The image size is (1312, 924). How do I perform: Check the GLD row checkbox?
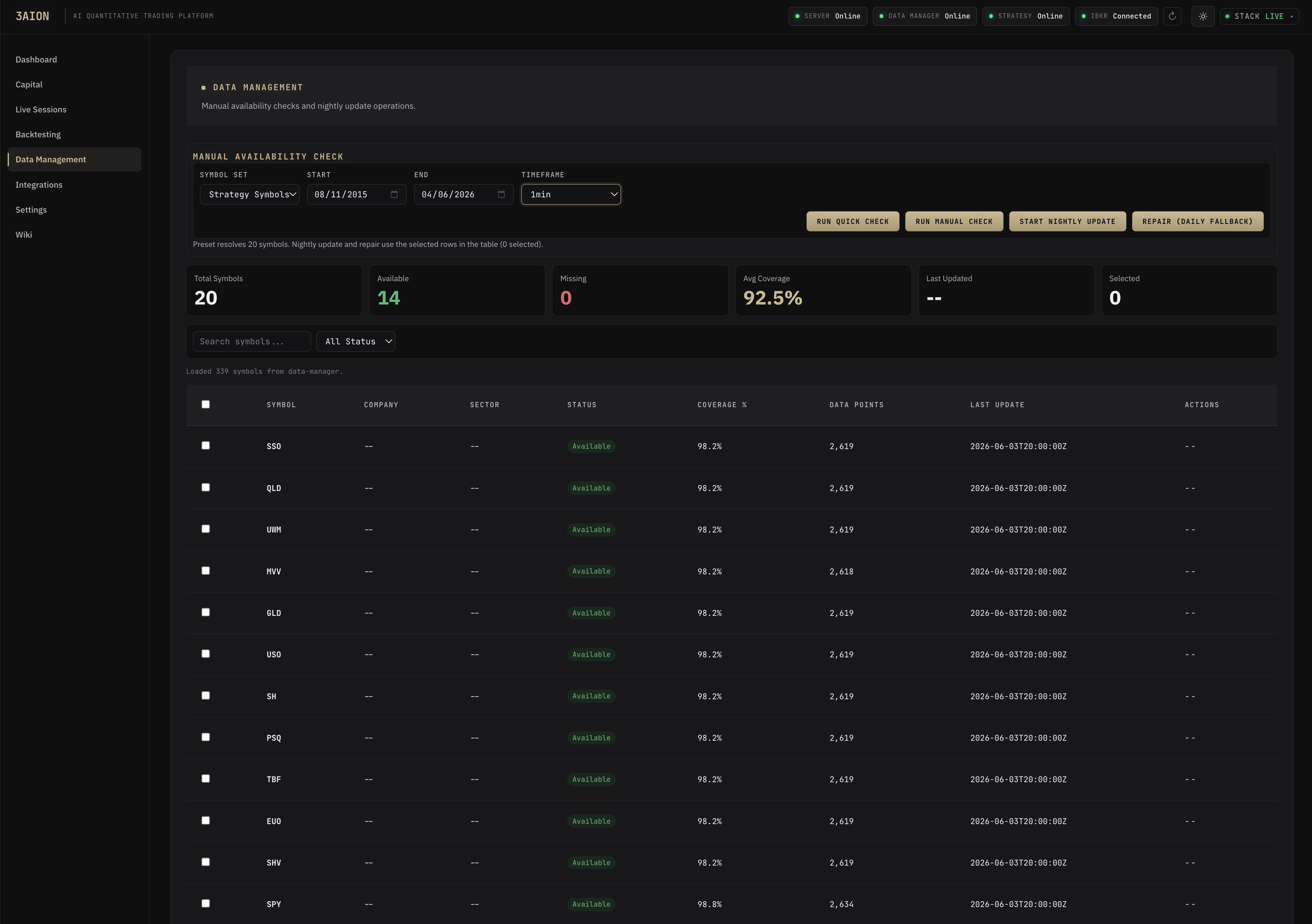tap(206, 612)
